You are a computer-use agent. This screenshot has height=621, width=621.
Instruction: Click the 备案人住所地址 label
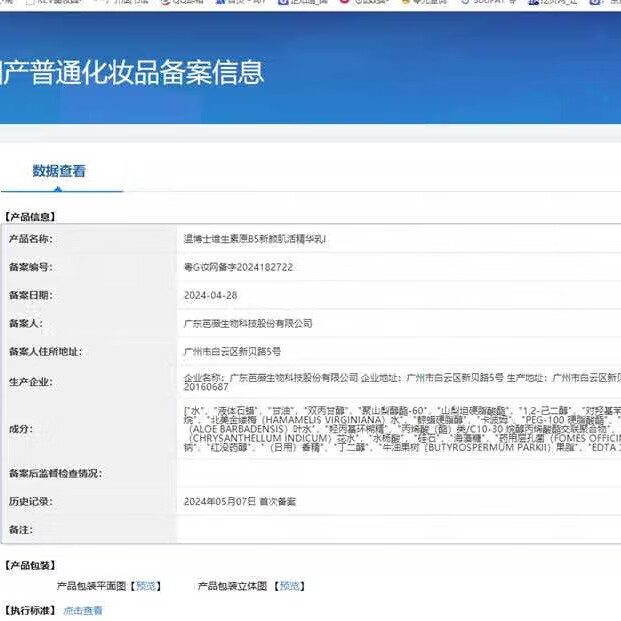(x=46, y=351)
